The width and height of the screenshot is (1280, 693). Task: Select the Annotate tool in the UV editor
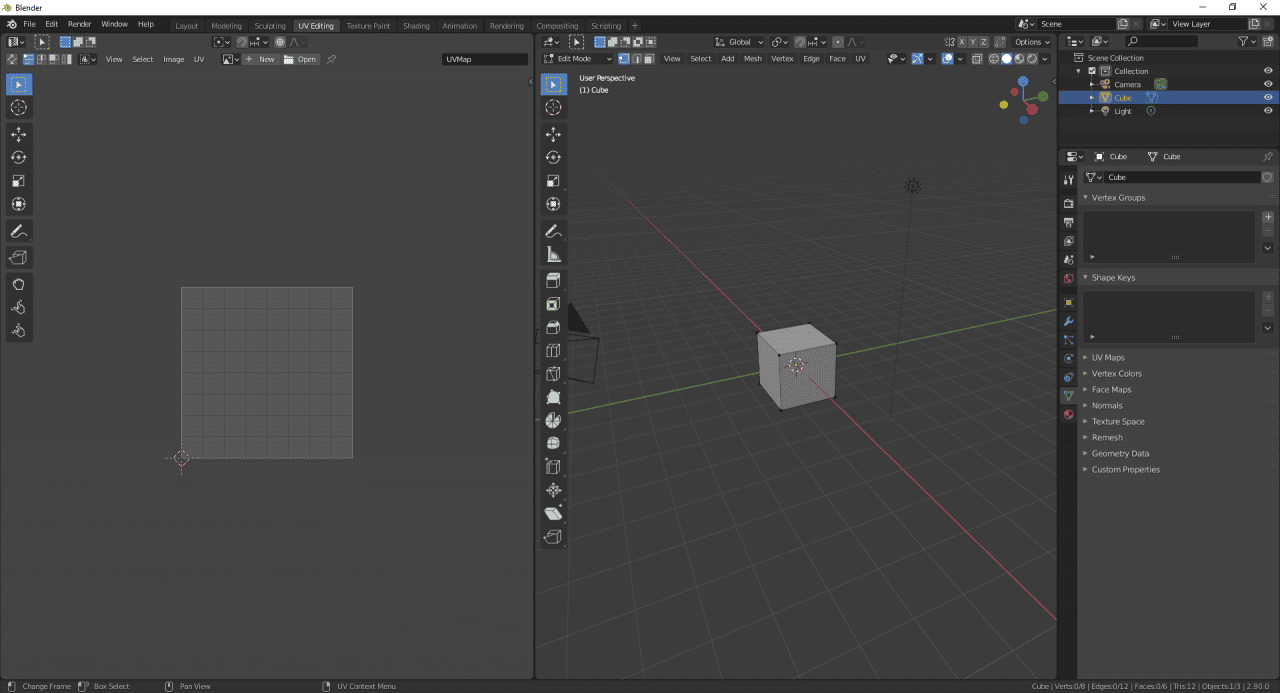coord(18,231)
